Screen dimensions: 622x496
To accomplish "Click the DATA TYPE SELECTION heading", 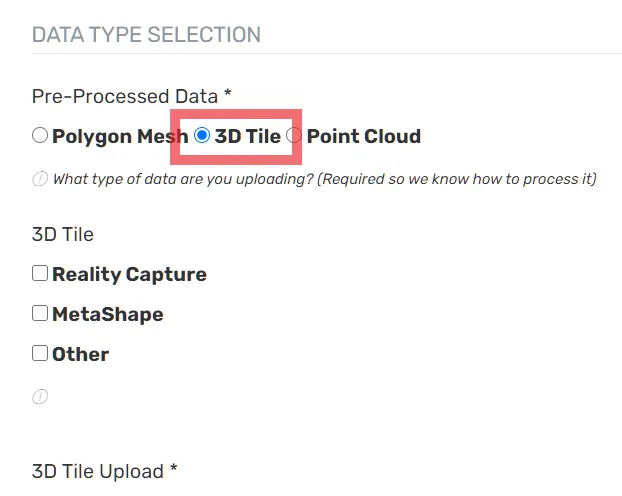I will (146, 35).
